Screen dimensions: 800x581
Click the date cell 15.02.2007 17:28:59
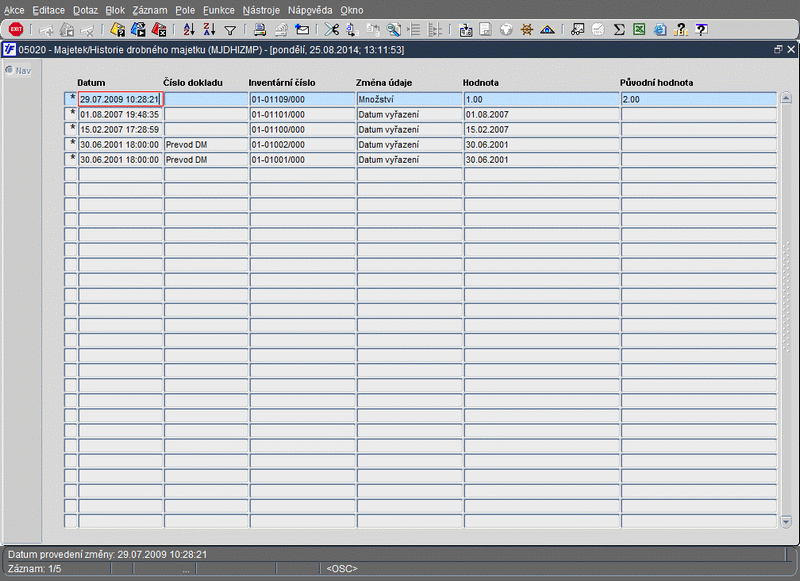pos(120,129)
